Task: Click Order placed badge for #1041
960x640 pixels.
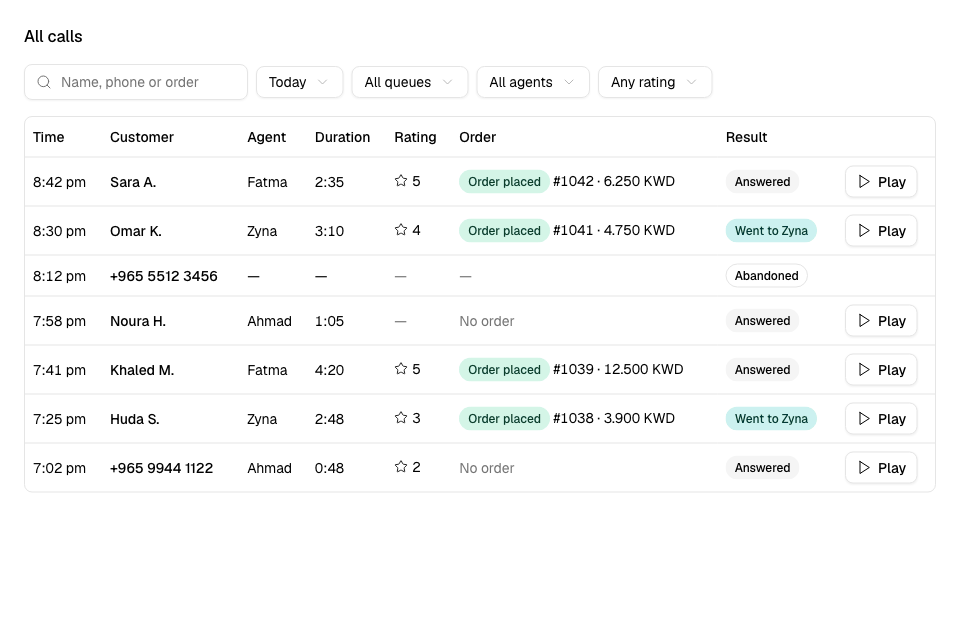Action: 504,230
